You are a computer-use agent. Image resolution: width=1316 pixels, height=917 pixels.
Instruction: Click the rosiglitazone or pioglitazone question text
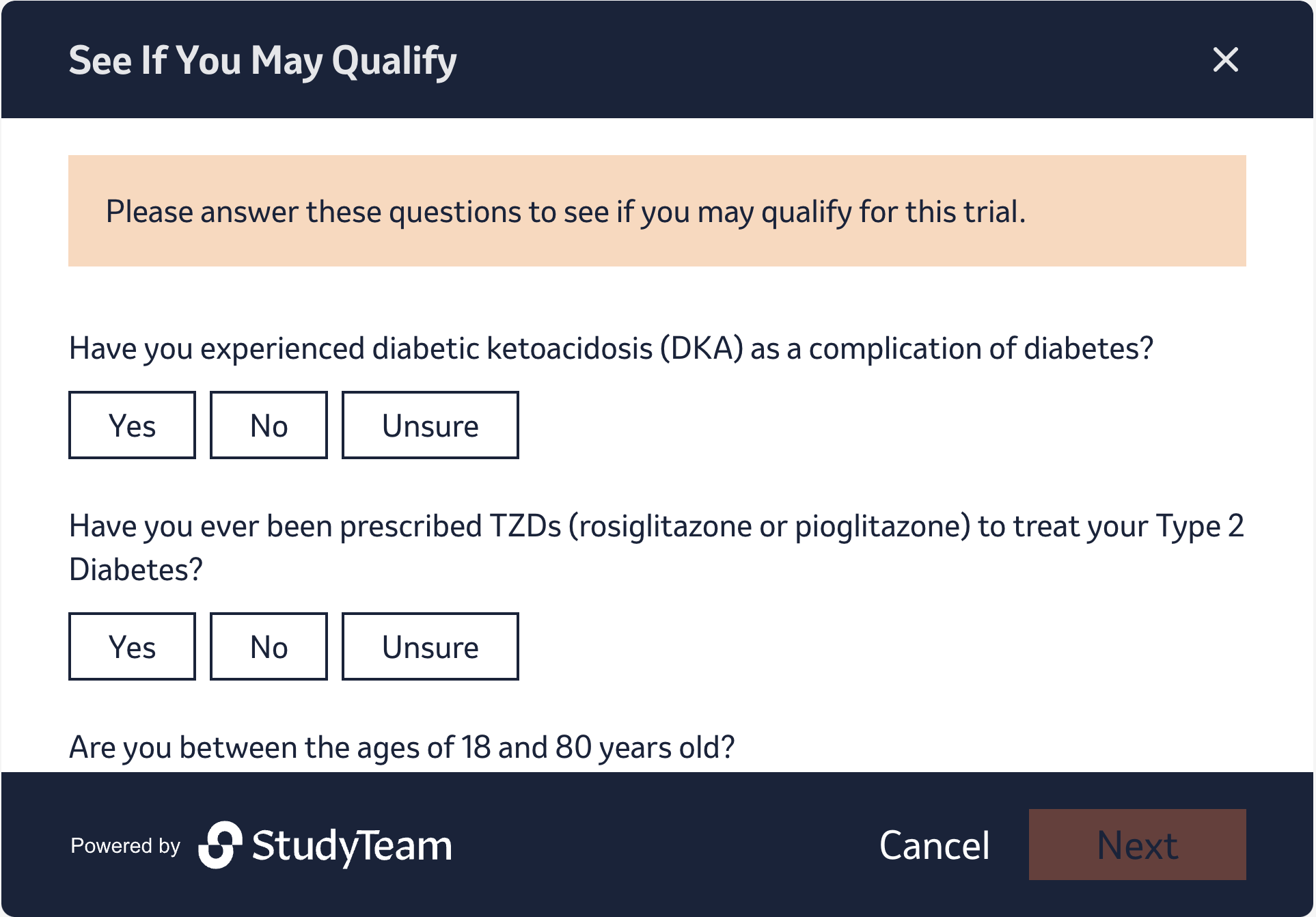pyautogui.click(x=656, y=526)
